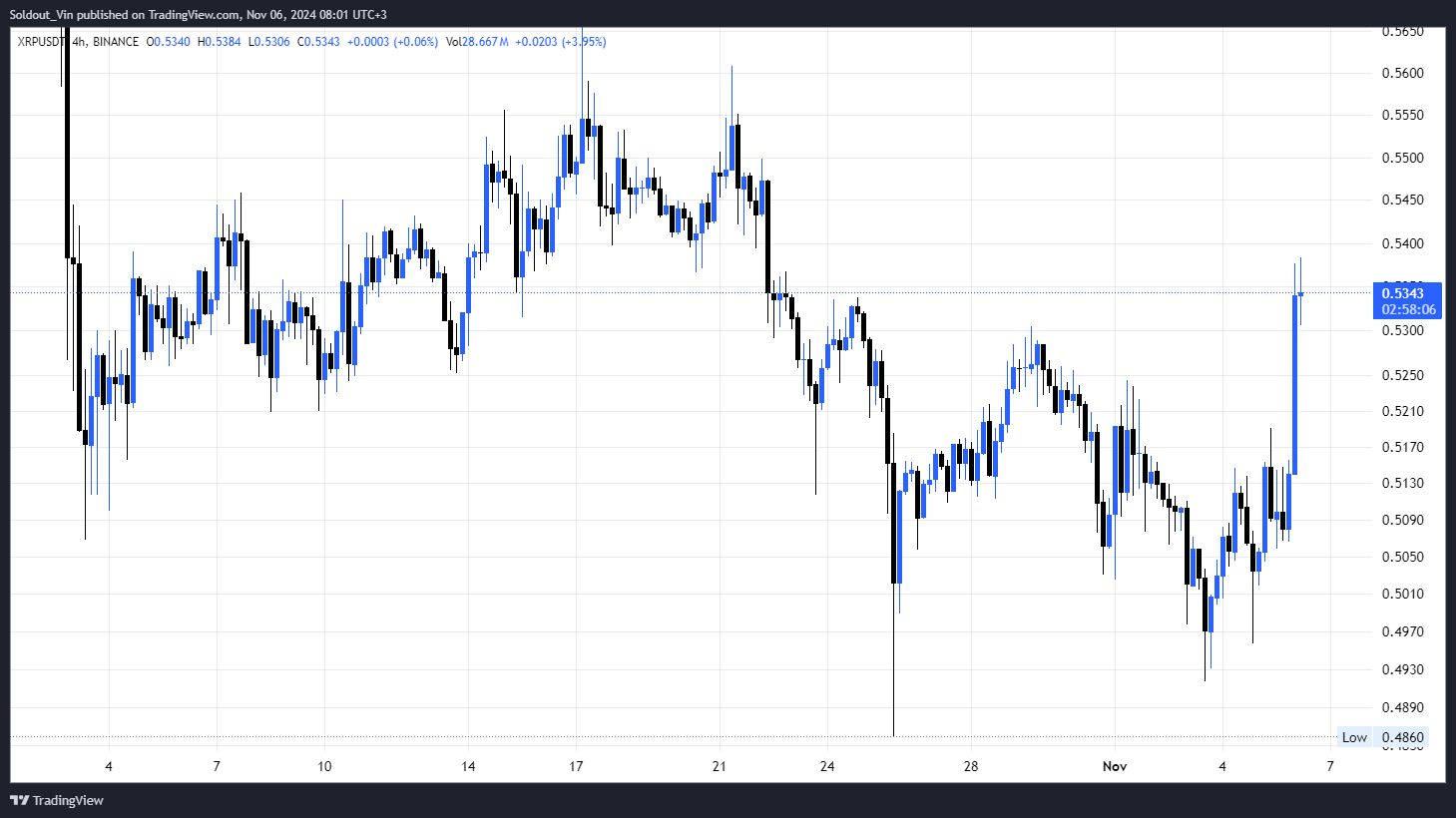Click the 0.5500 price axis label
The image size is (1456, 818).
point(1402,158)
